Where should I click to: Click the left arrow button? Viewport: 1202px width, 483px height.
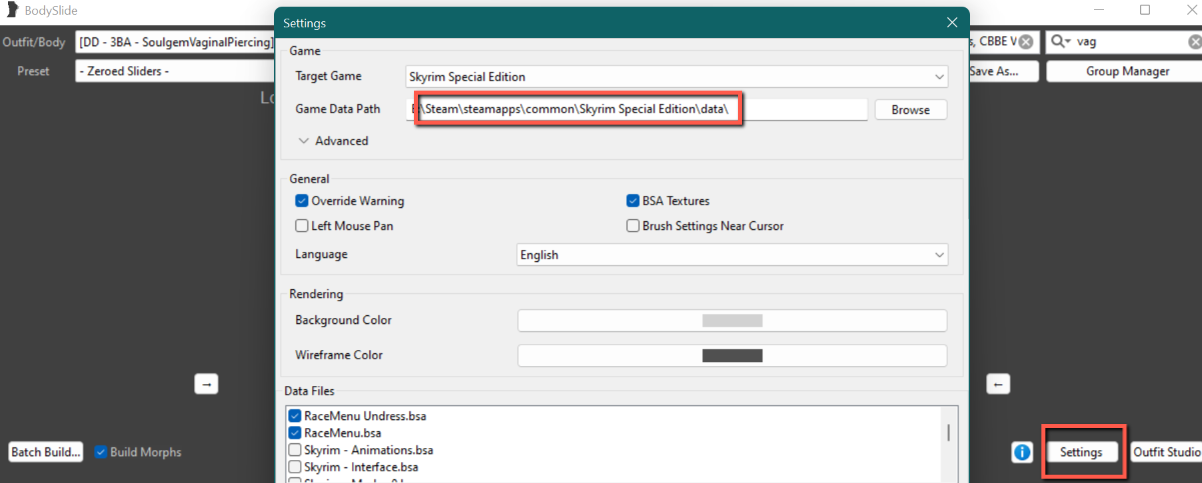tap(998, 384)
